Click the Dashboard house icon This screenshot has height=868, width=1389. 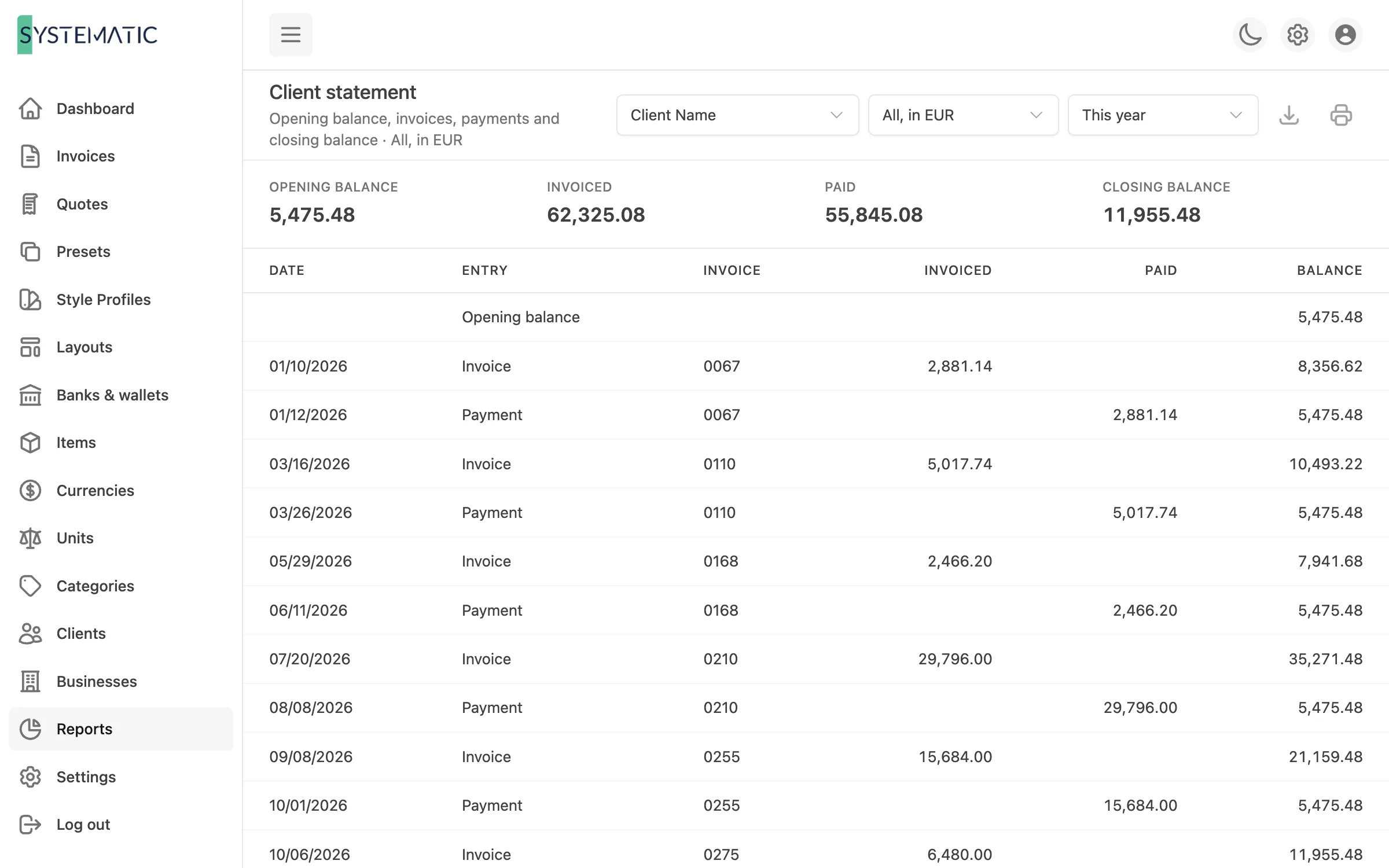pyautogui.click(x=30, y=108)
